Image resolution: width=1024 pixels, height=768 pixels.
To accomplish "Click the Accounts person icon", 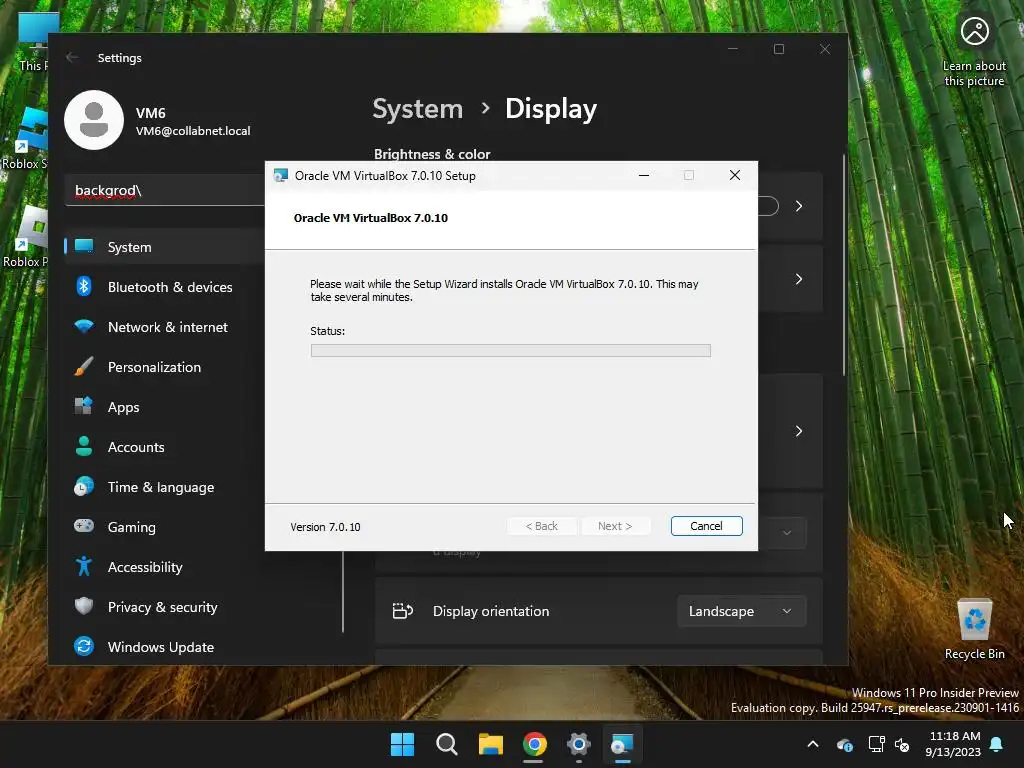I will pyautogui.click(x=84, y=446).
